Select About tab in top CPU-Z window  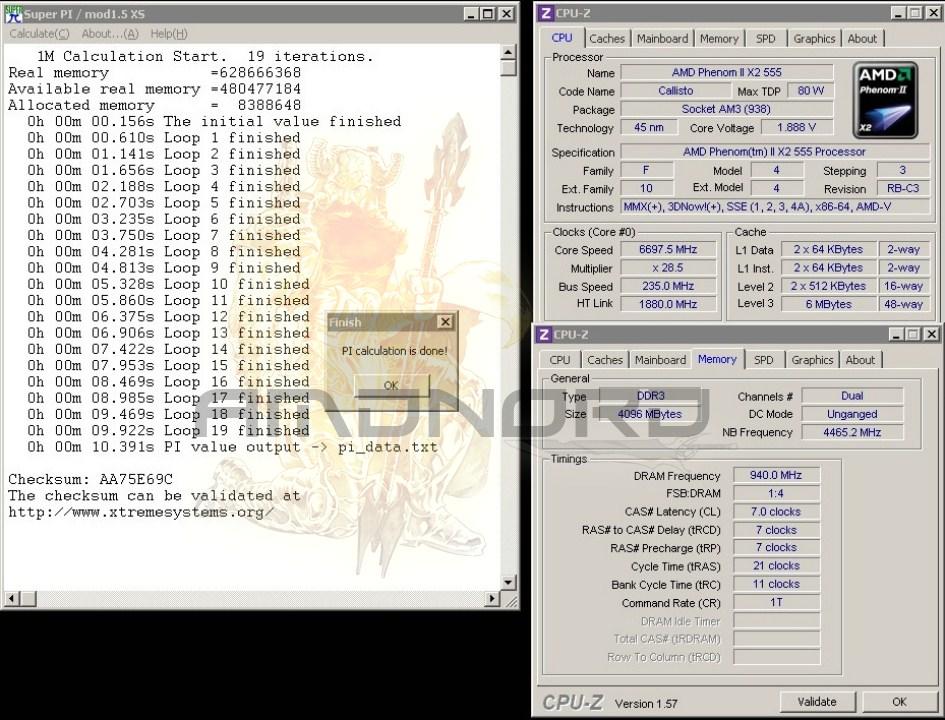tap(862, 39)
